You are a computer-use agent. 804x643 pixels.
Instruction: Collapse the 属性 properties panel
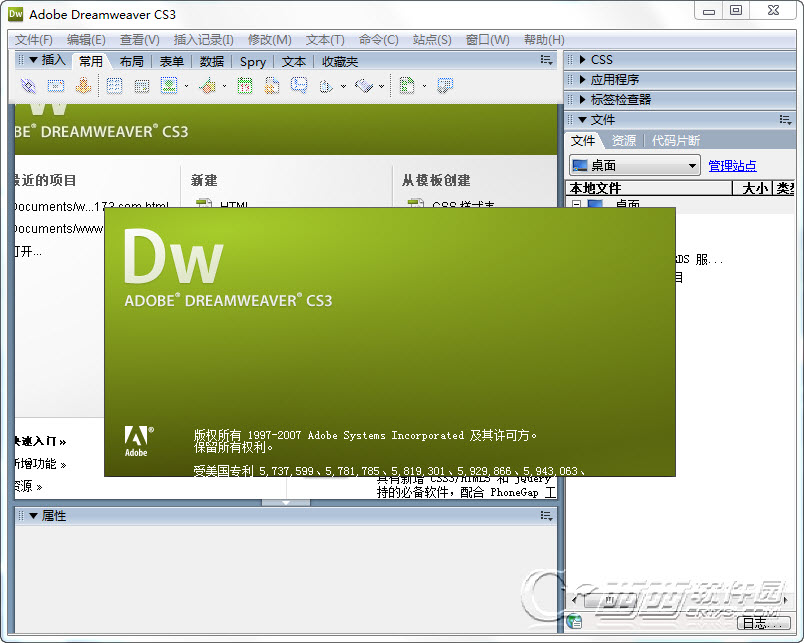pos(33,516)
